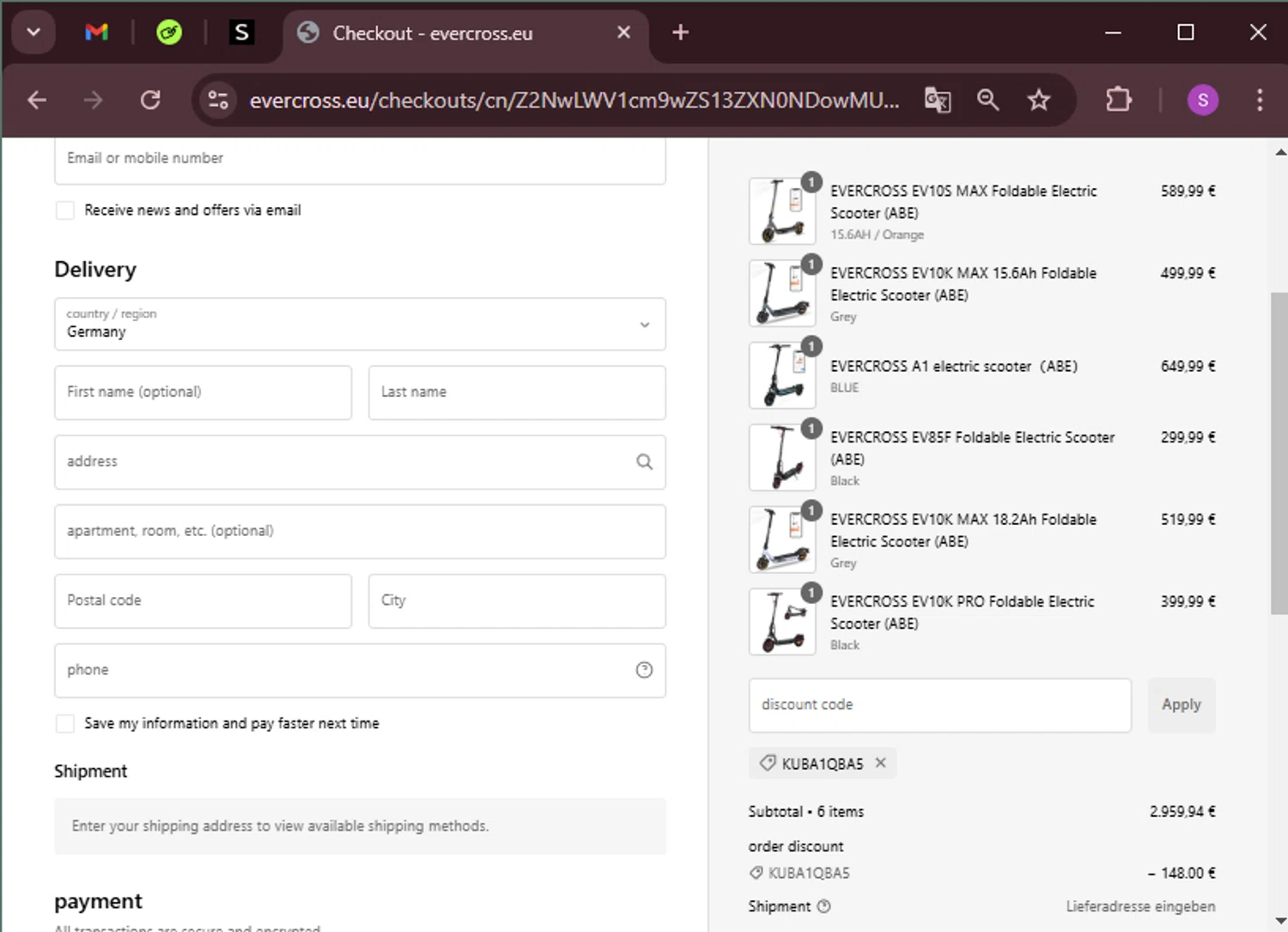Expand the country / region Germany dropdown
This screenshot has height=932, width=1288.
[x=360, y=324]
